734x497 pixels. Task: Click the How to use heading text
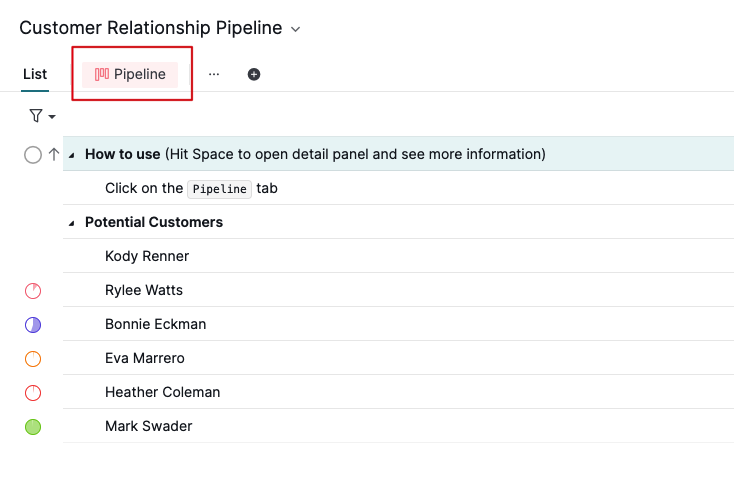point(123,154)
